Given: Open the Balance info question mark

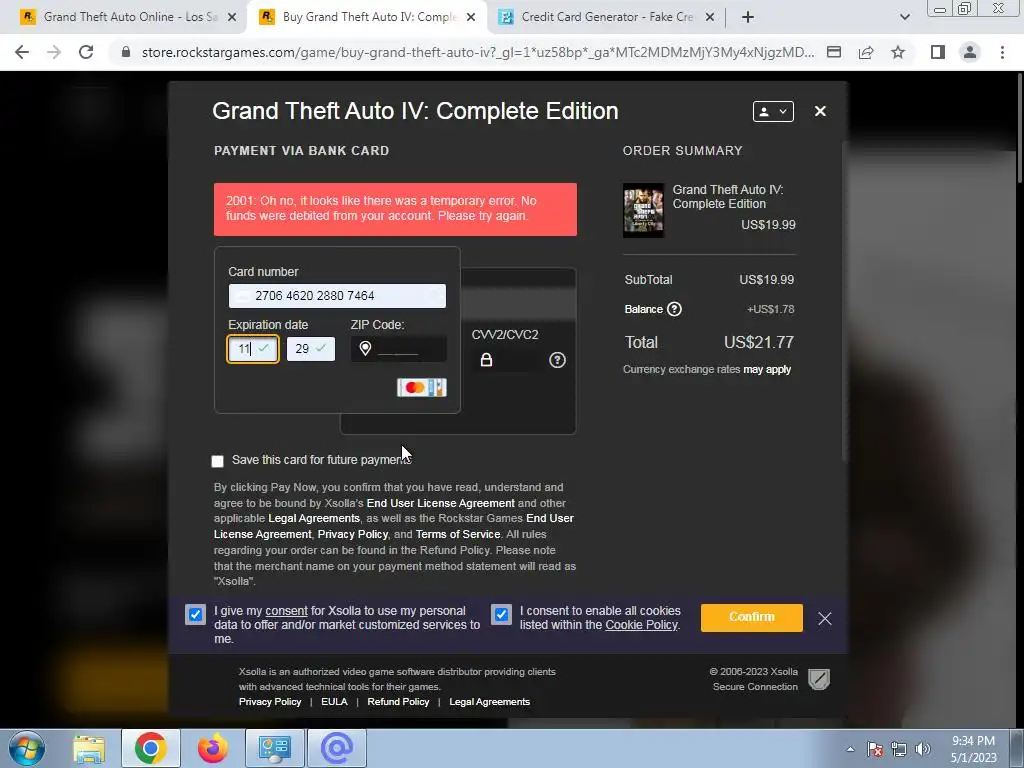Looking at the screenshot, I should pos(674,309).
